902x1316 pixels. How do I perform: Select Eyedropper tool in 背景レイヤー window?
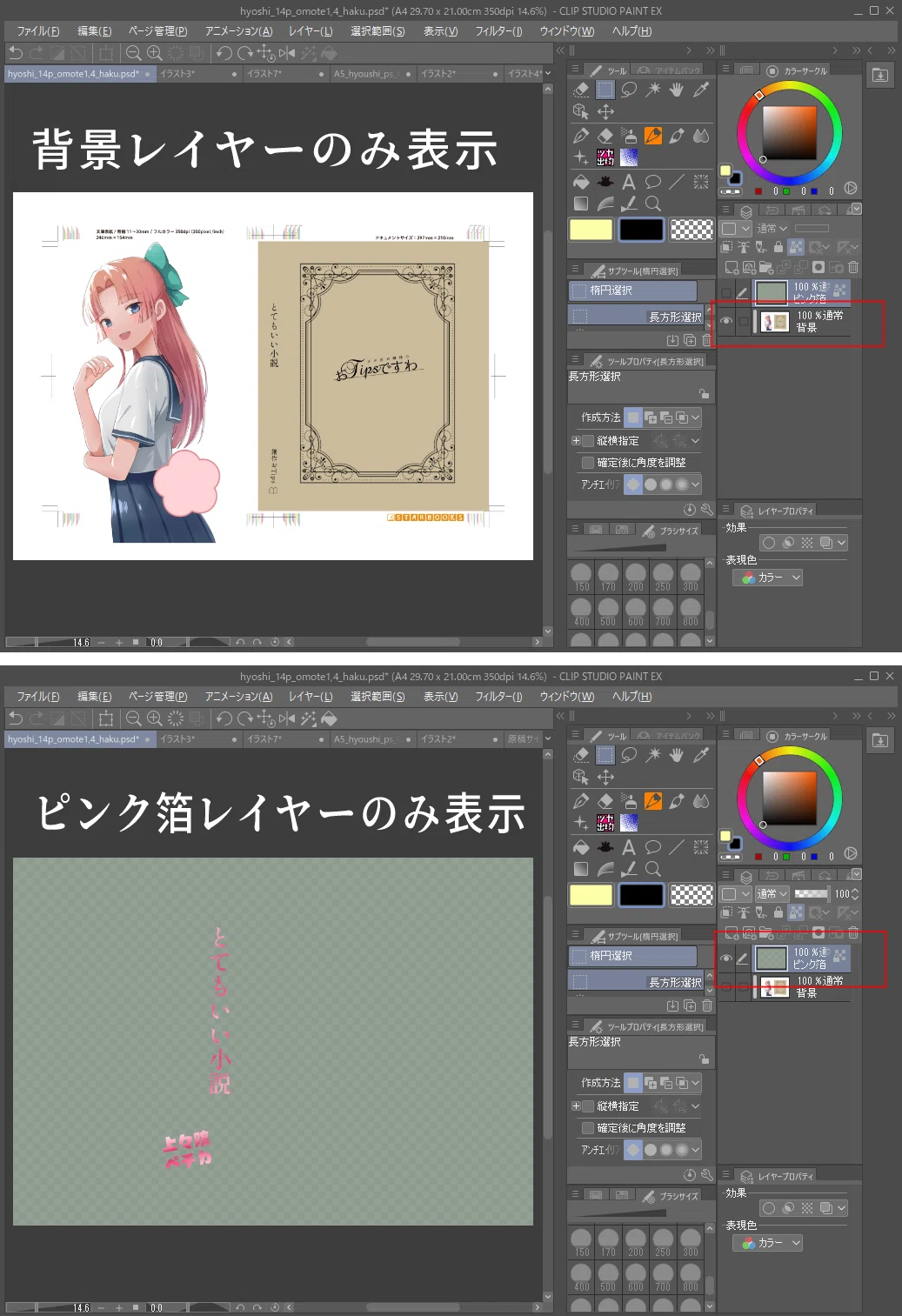[700, 89]
